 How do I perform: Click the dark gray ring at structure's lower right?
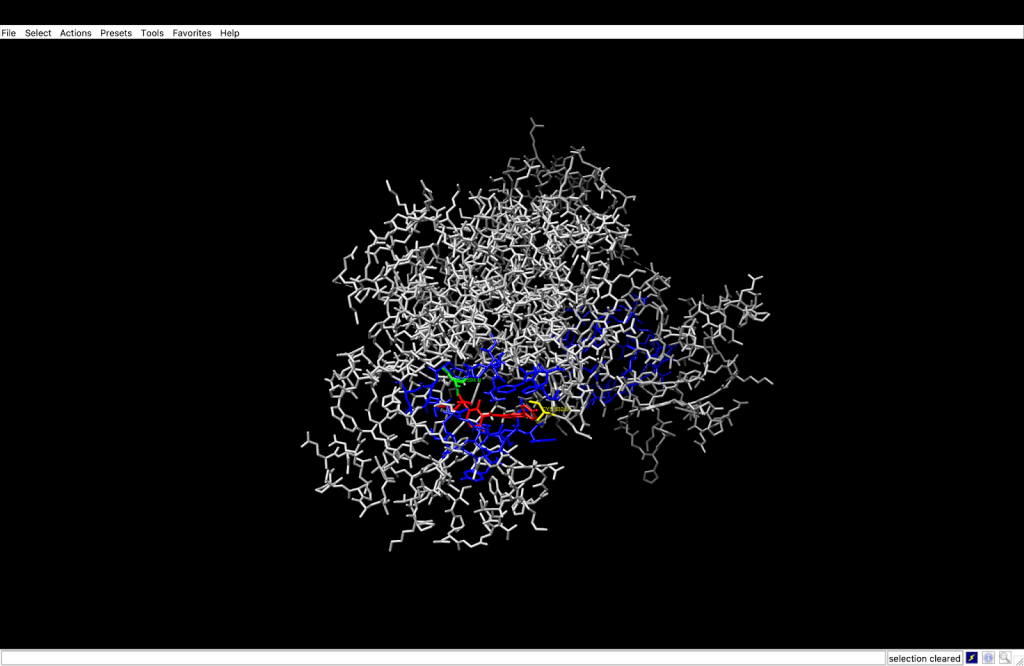coord(652,474)
